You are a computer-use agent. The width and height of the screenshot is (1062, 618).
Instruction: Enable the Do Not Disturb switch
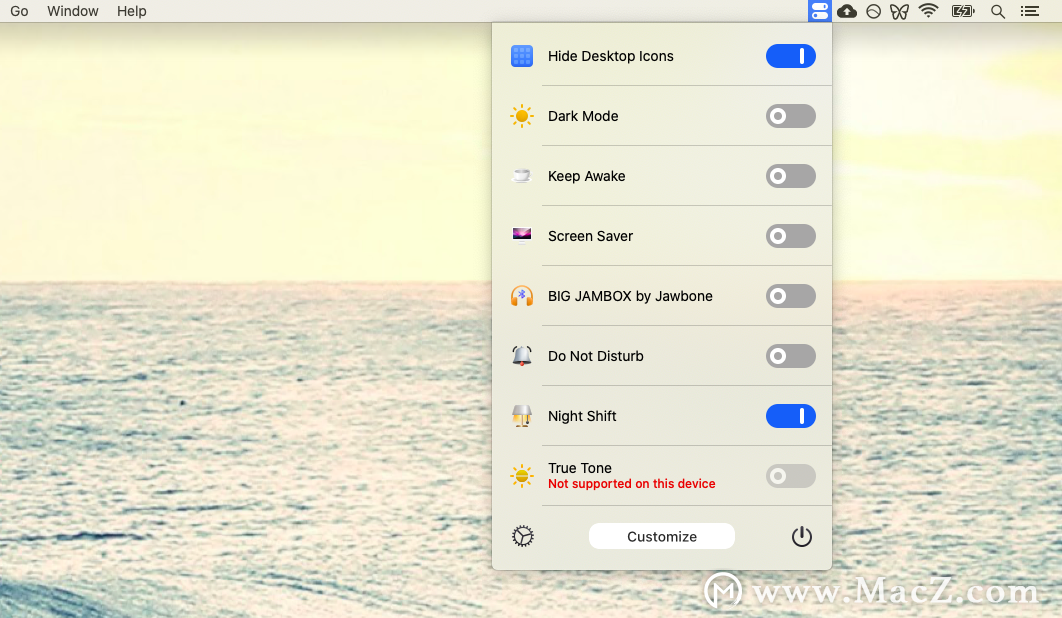click(x=790, y=356)
